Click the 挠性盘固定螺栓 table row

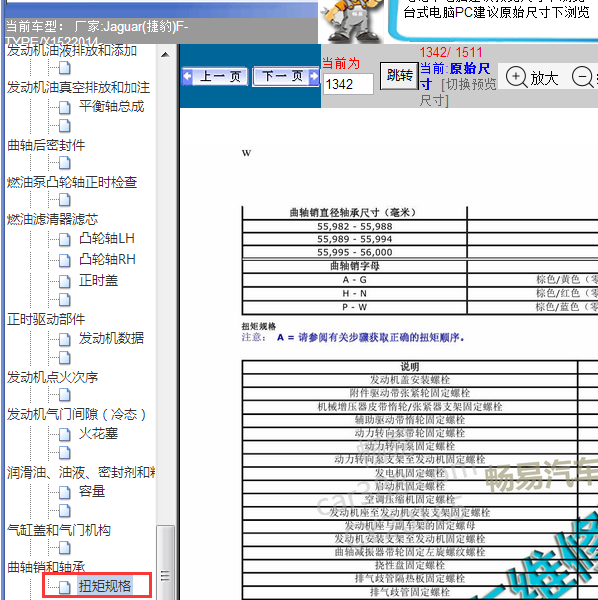click(410, 565)
